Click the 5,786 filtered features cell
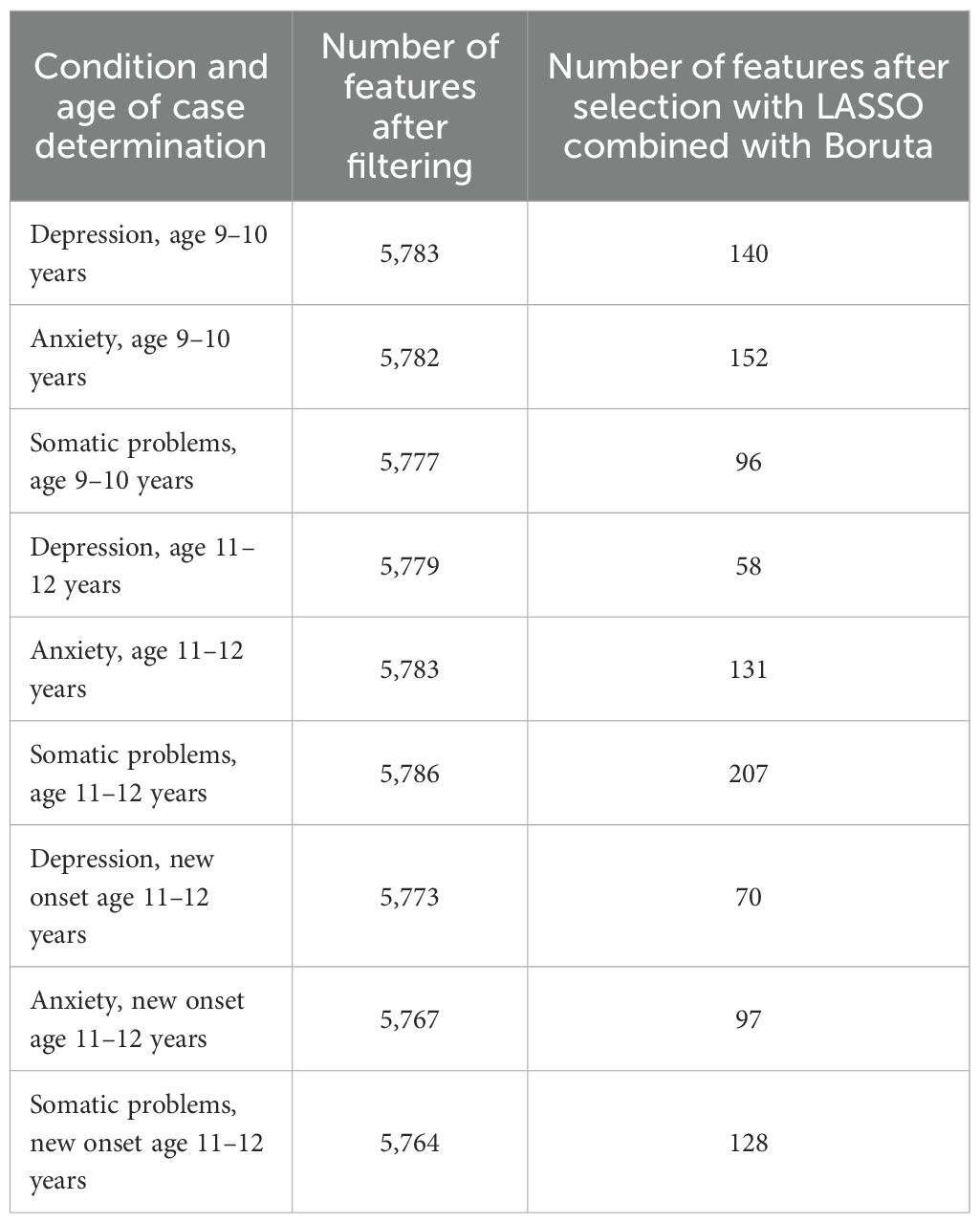 tap(409, 774)
